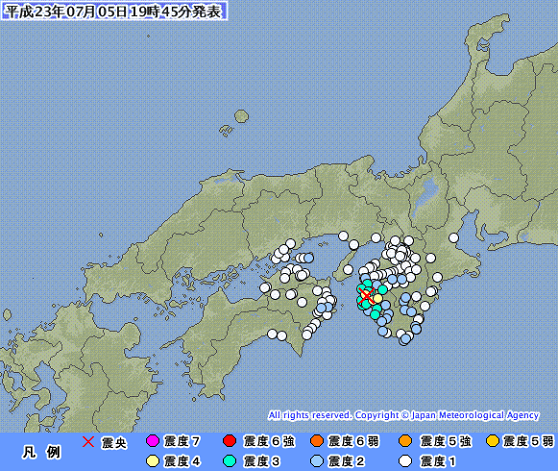This screenshot has height=471, width=558.
Task: Click the light blue 震度2 legend circle
Action: [x=317, y=461]
